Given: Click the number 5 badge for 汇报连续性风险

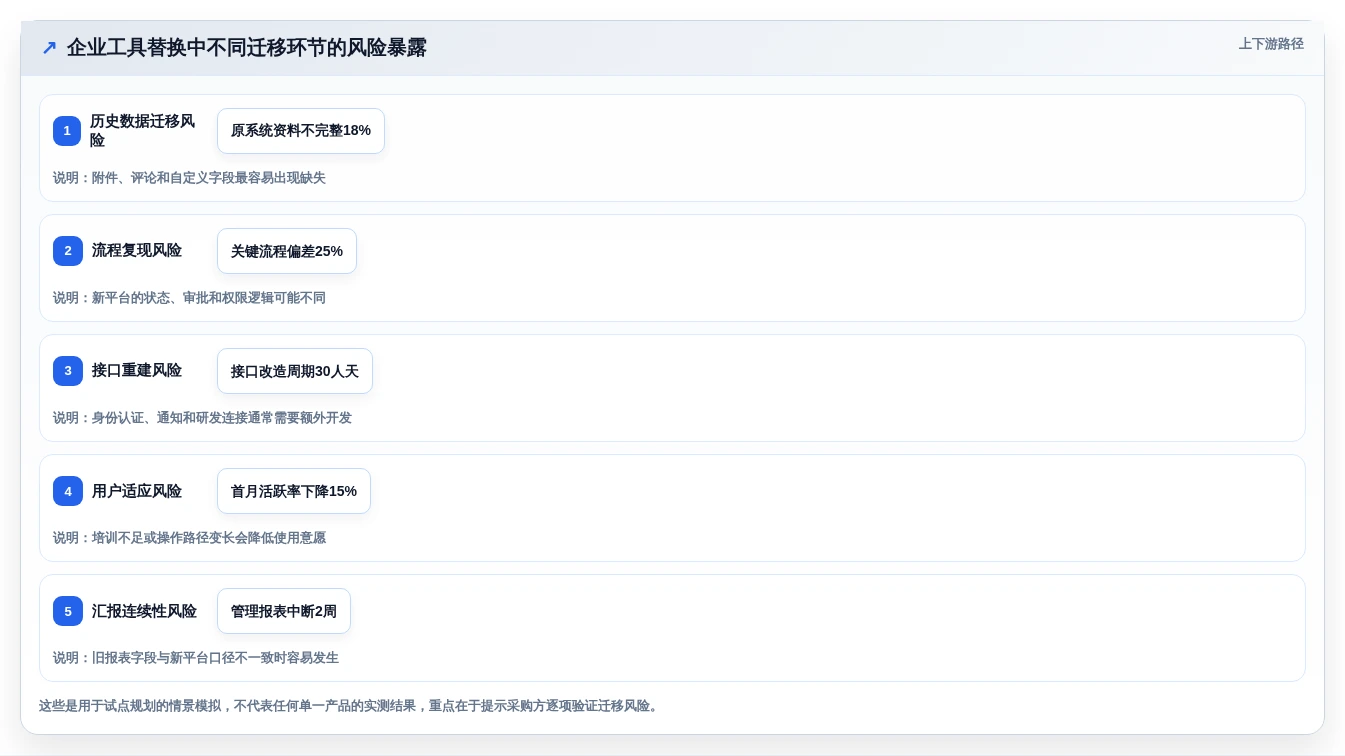Looking at the screenshot, I should (68, 611).
